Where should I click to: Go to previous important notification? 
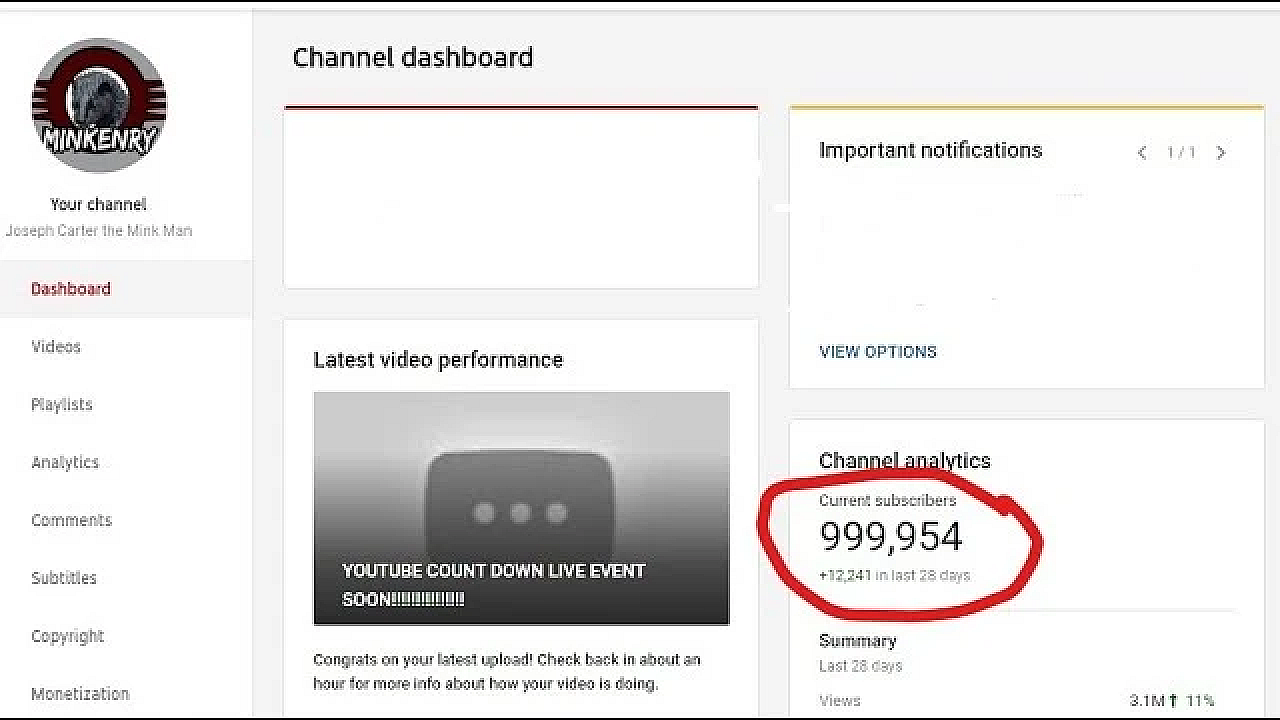[x=1142, y=152]
